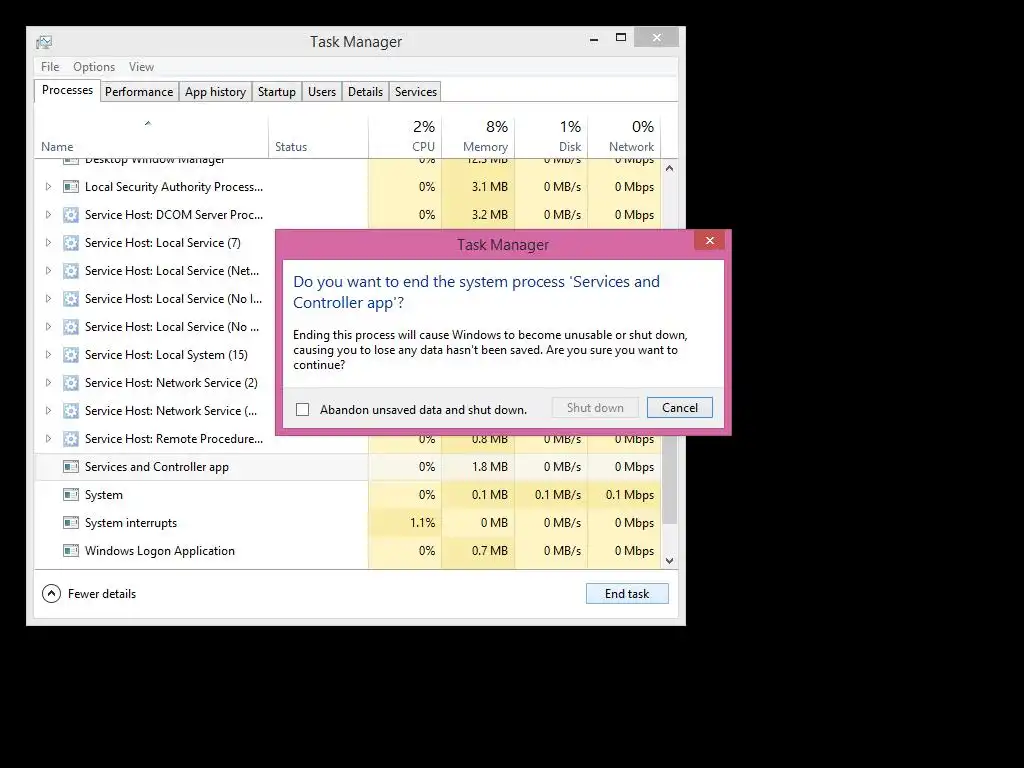This screenshot has width=1024, height=768.
Task: Tick Abandon unsaved data and shut down checkbox
Action: 302,409
